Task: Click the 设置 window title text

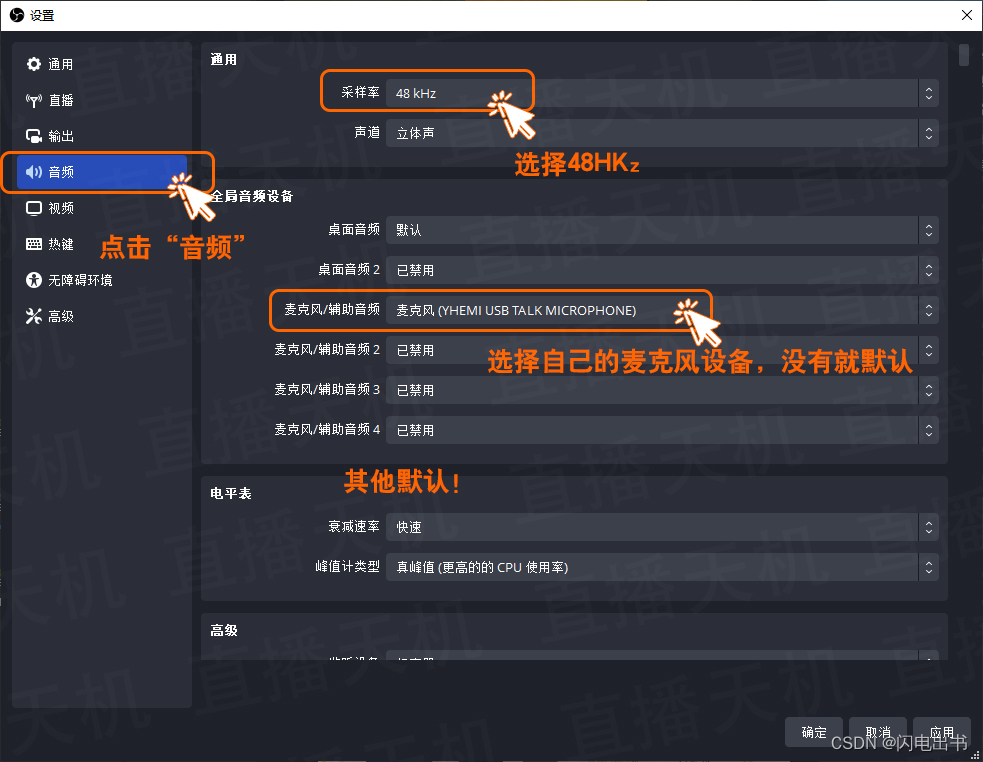Action: (42, 16)
